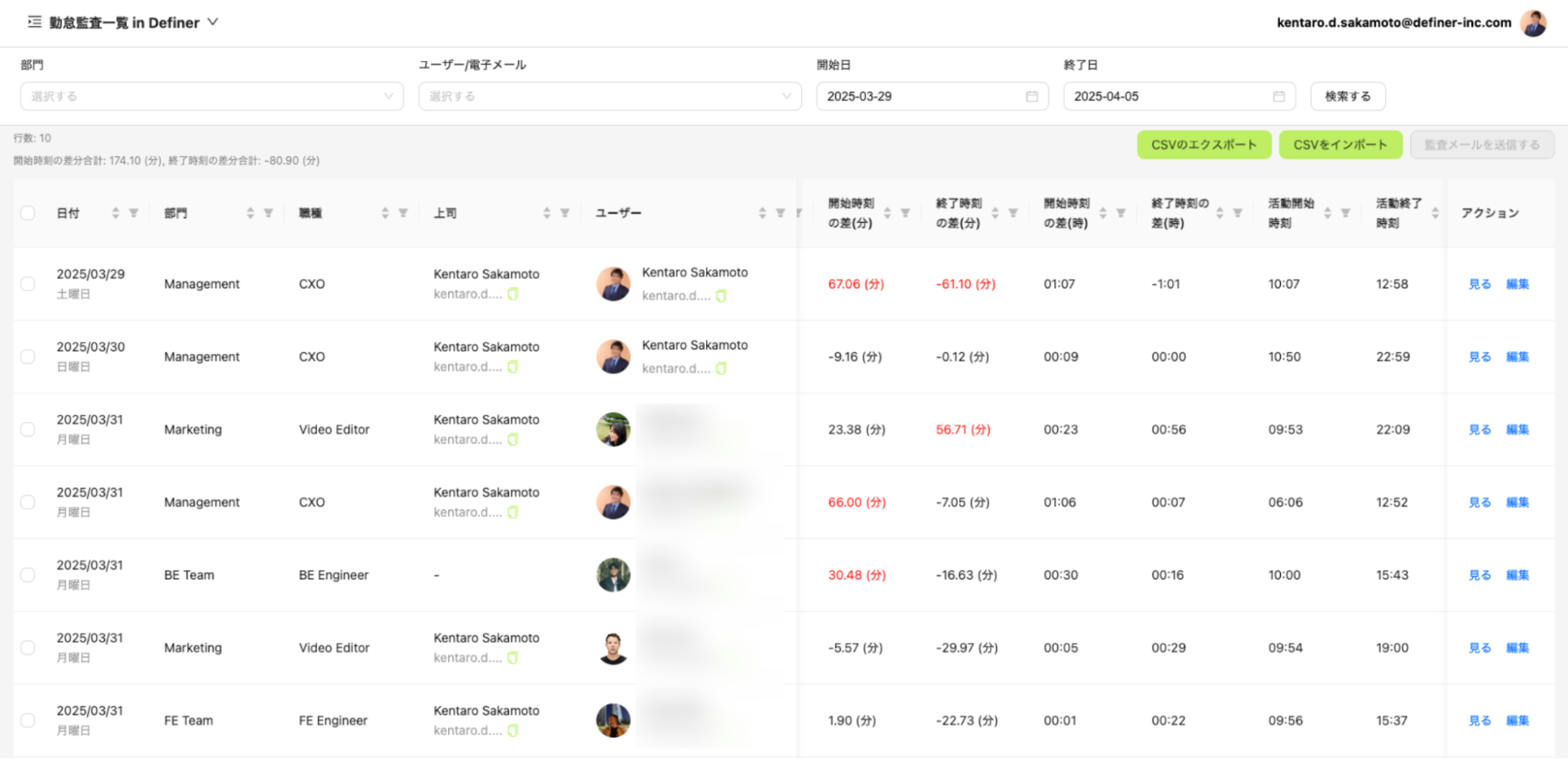The image size is (1568, 759).
Task: Click the CSVのエクスポート button
Action: (x=1203, y=145)
